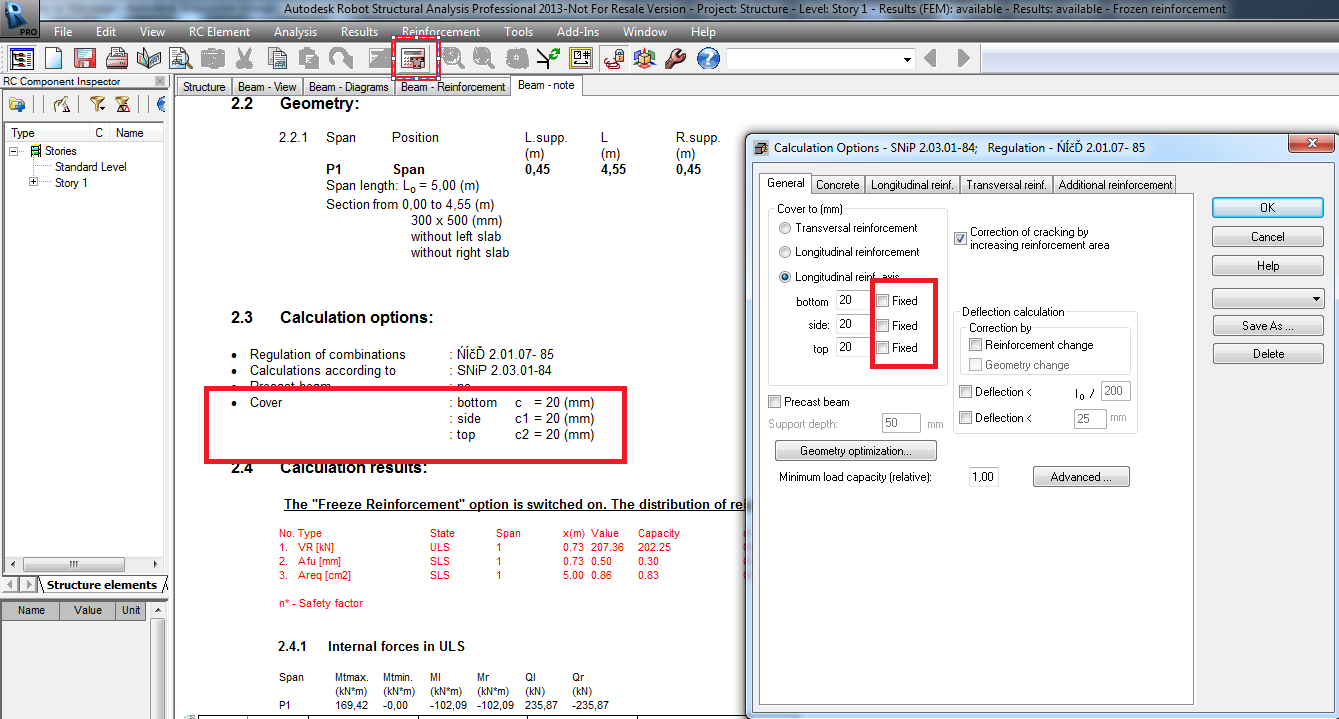Collapse the Stories tree node
The image size is (1339, 719).
coord(15,151)
